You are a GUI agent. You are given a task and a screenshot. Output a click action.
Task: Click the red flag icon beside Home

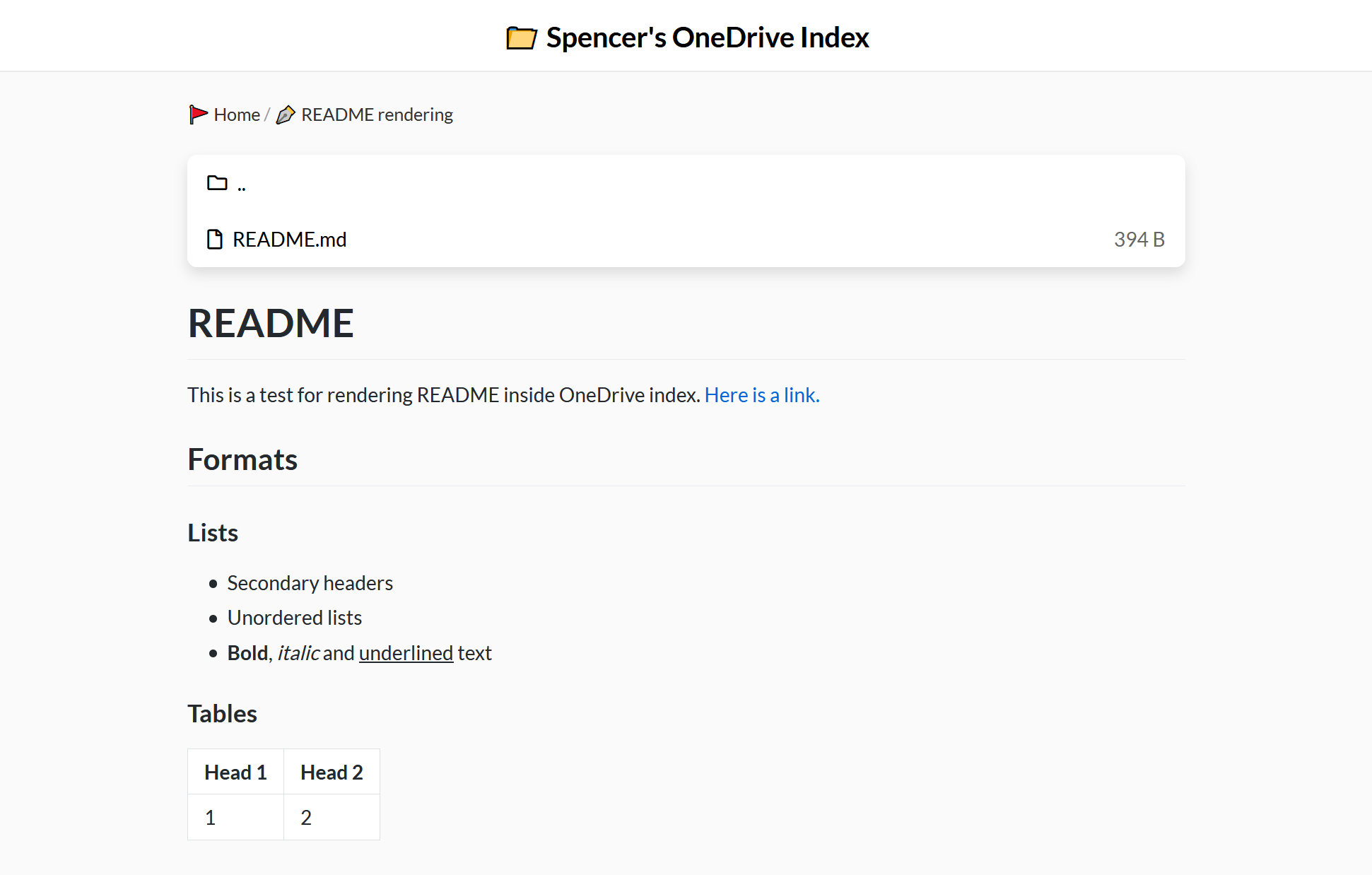click(x=198, y=114)
